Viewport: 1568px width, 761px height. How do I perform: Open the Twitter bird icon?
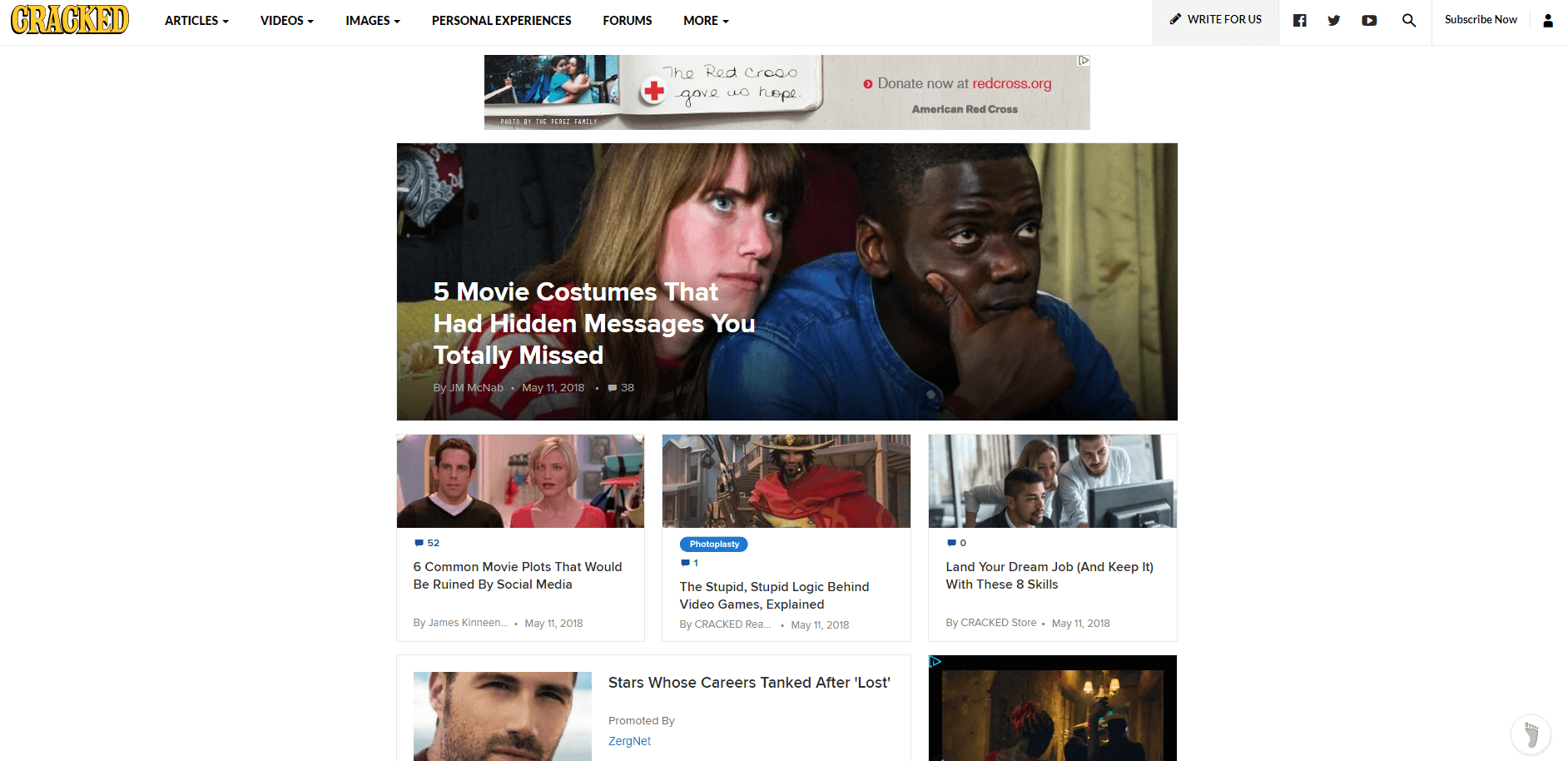1334,21
